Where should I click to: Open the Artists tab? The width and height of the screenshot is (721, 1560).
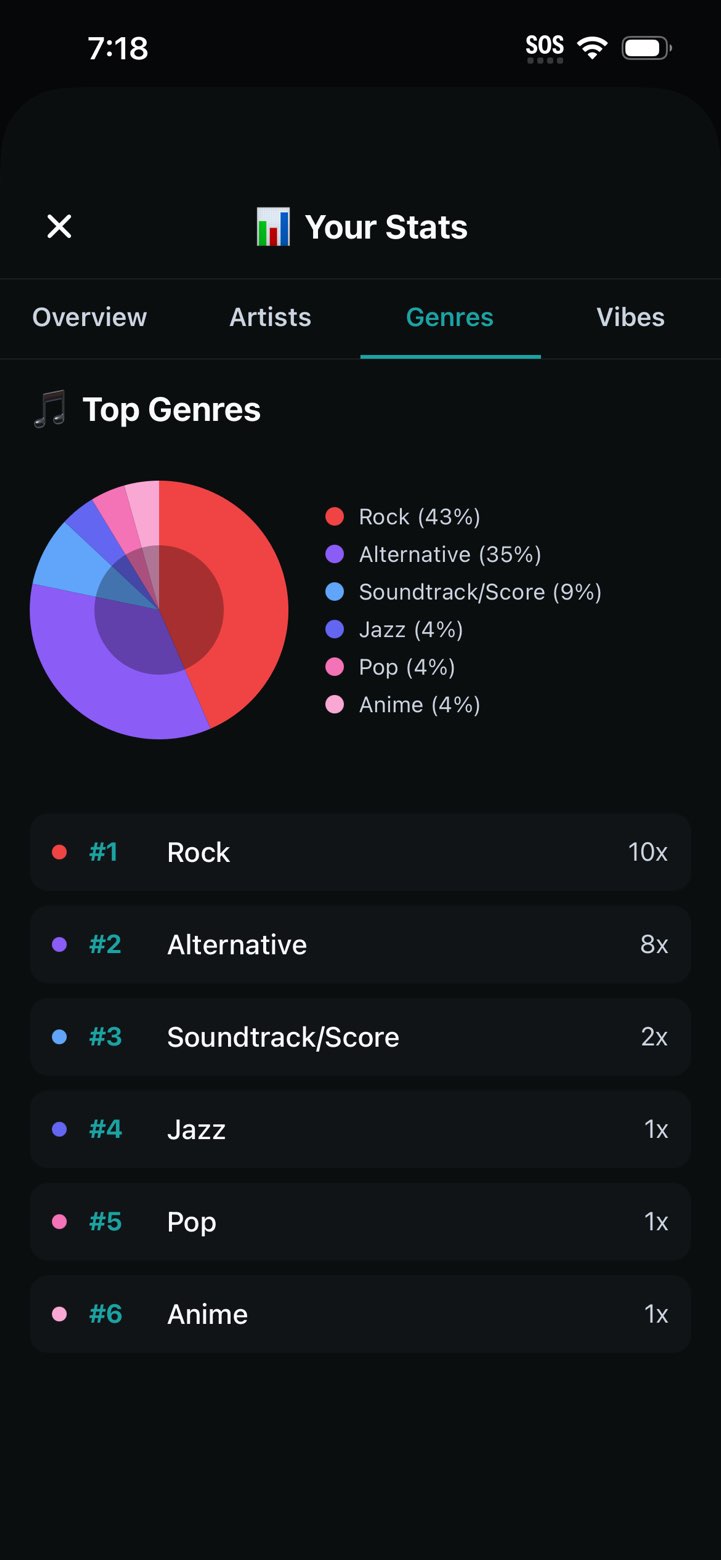(x=270, y=317)
